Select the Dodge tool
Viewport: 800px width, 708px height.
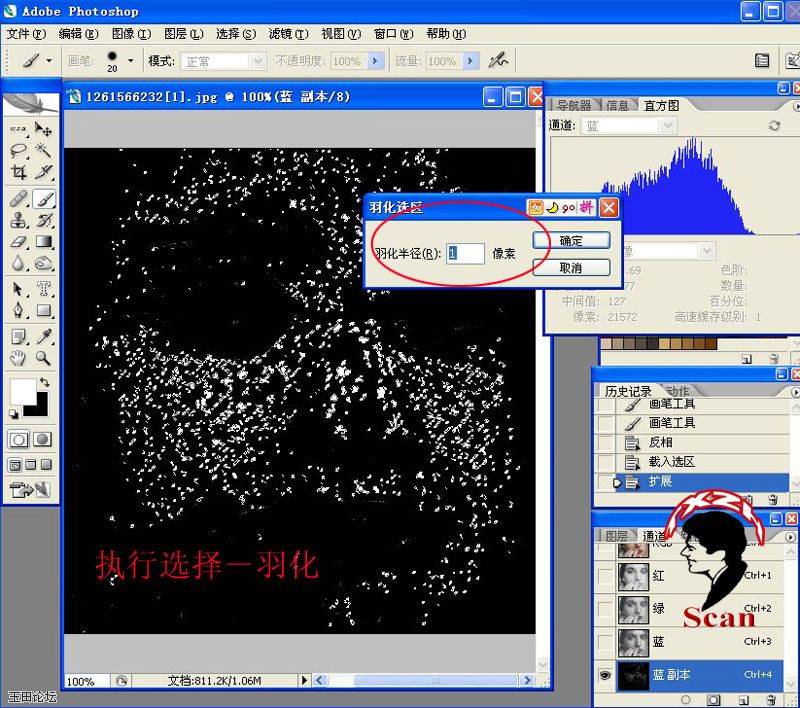[x=43, y=263]
